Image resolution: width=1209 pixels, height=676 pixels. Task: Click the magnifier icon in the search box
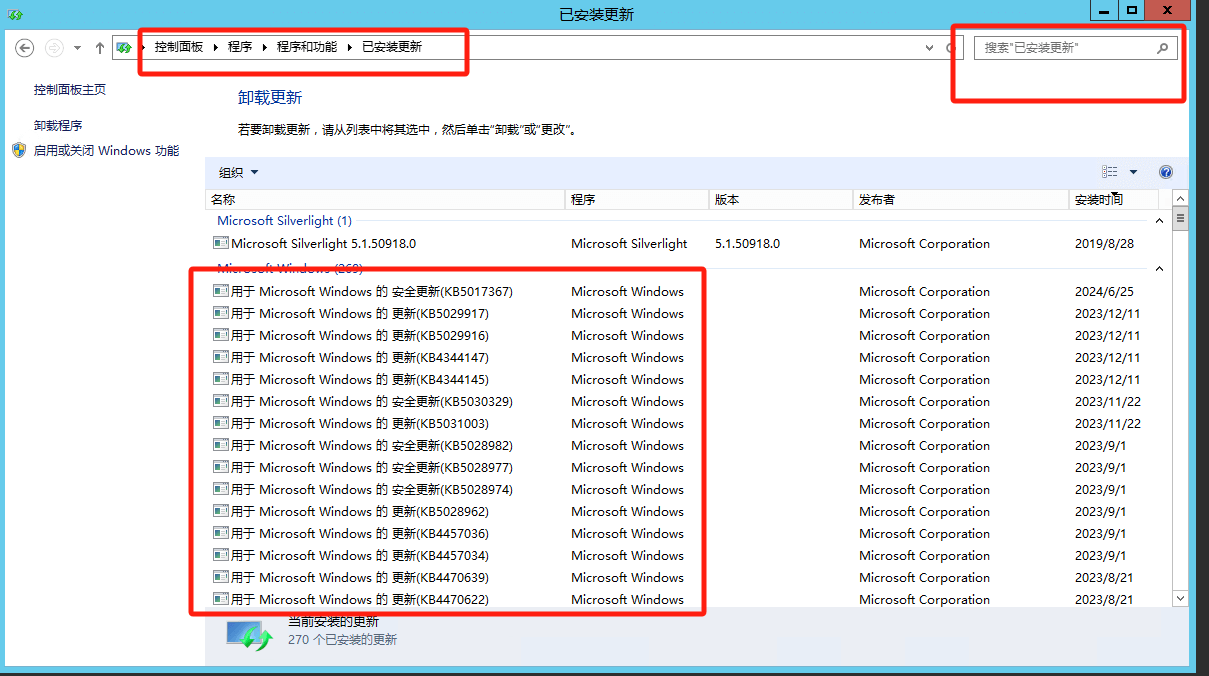[x=1162, y=47]
